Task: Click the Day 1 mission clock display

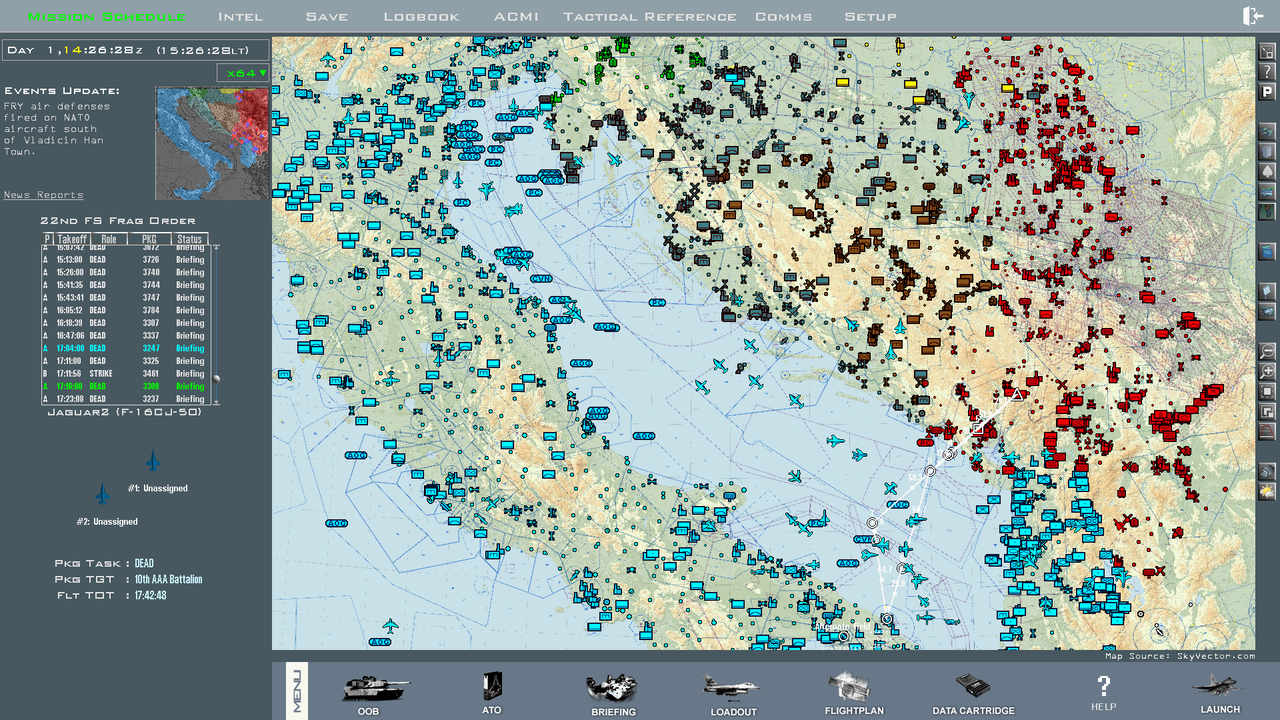Action: click(136, 50)
